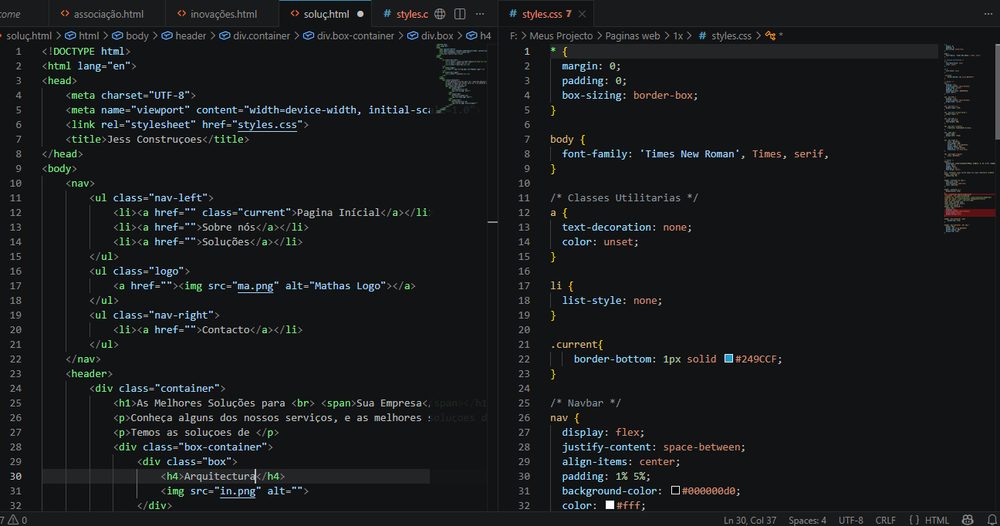Open the body breadcrumb item
This screenshot has height=526, width=1000.
click(131, 36)
